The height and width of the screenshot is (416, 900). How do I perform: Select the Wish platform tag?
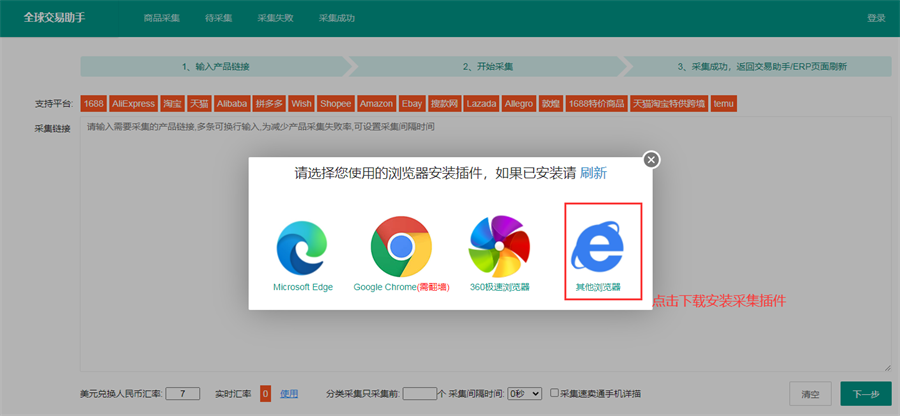tap(301, 104)
